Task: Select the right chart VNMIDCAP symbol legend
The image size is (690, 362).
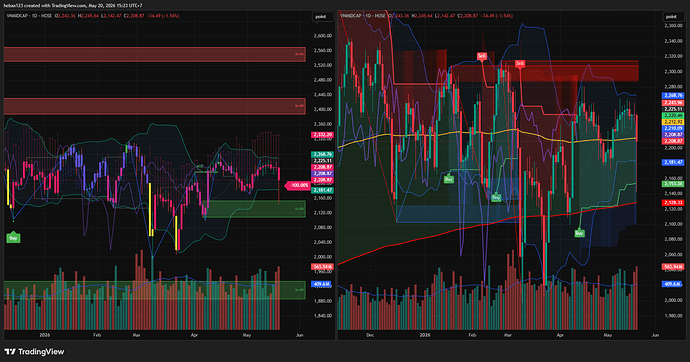Action: pyautogui.click(x=363, y=16)
